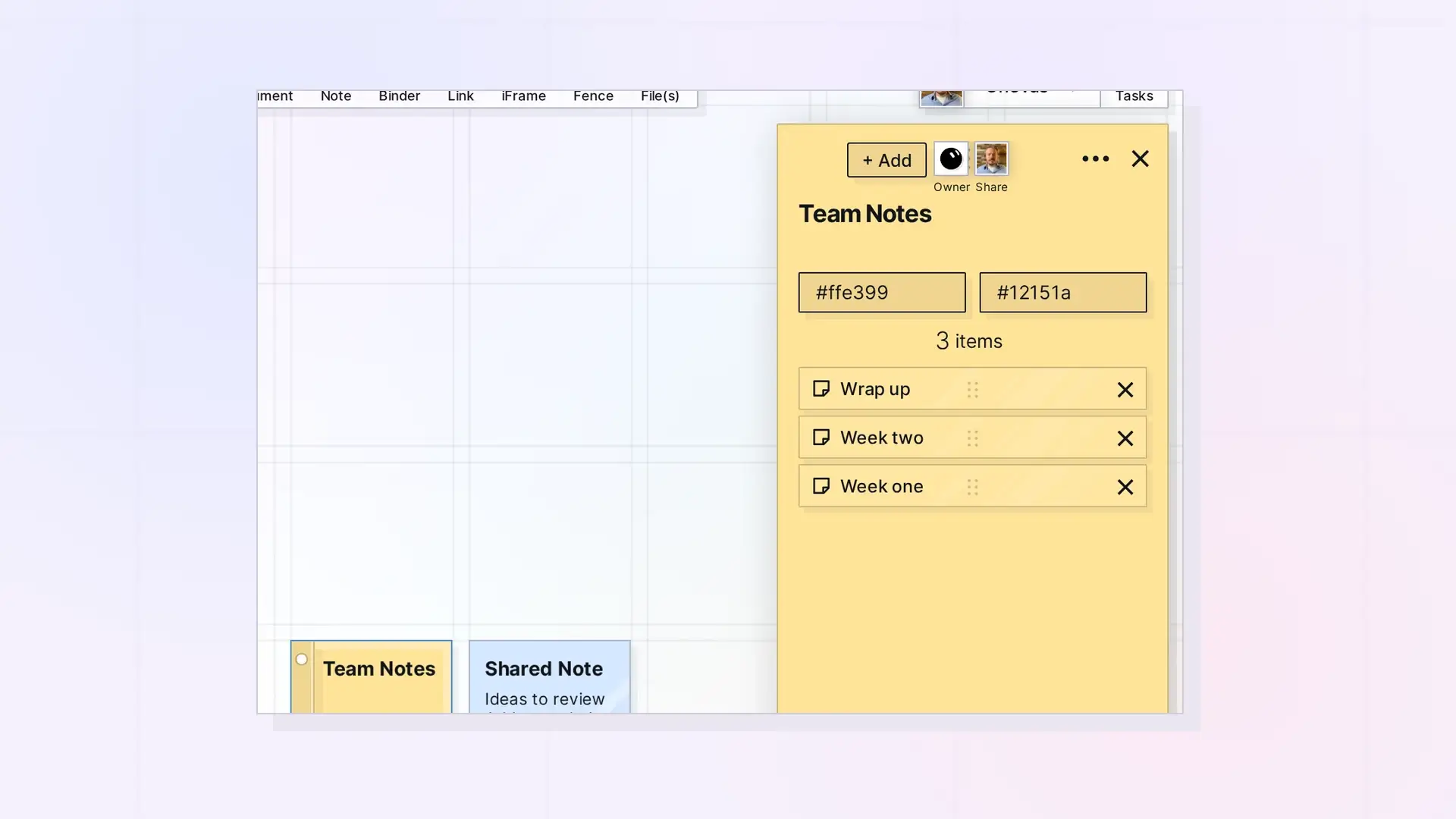Click the note icon beside Week two

coord(821,437)
